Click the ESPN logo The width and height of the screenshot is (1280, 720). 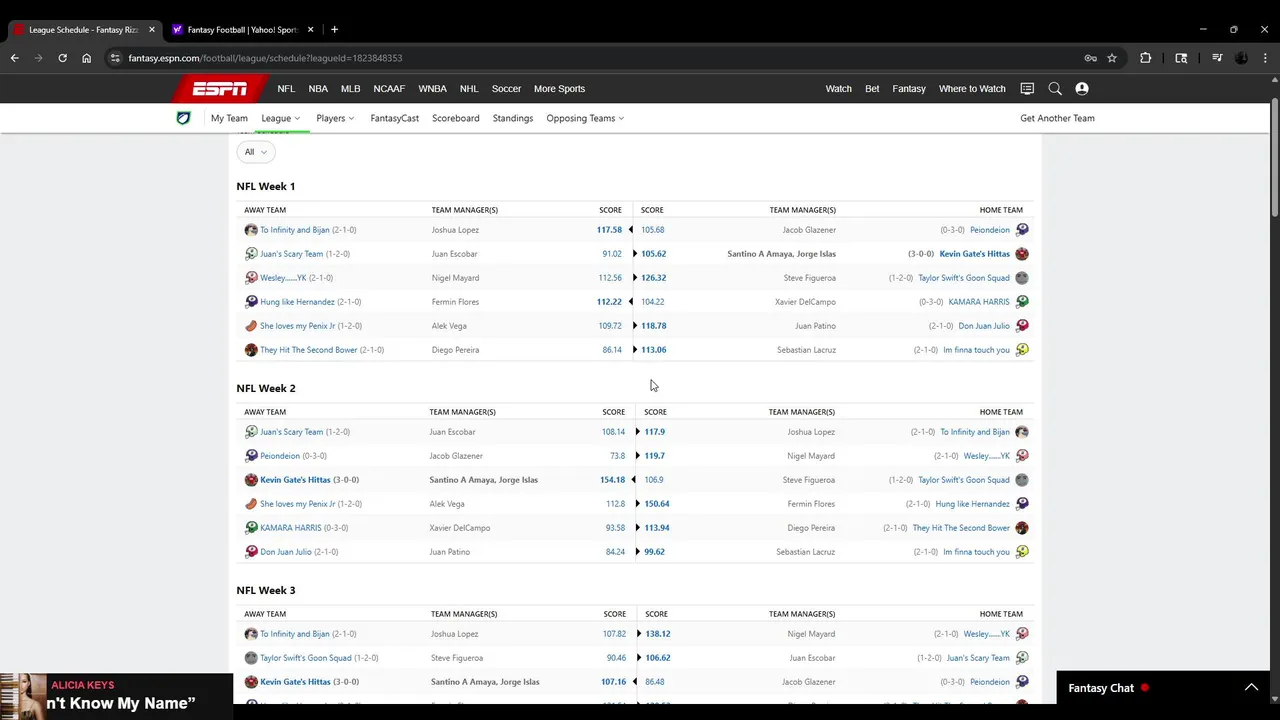tap(220, 89)
